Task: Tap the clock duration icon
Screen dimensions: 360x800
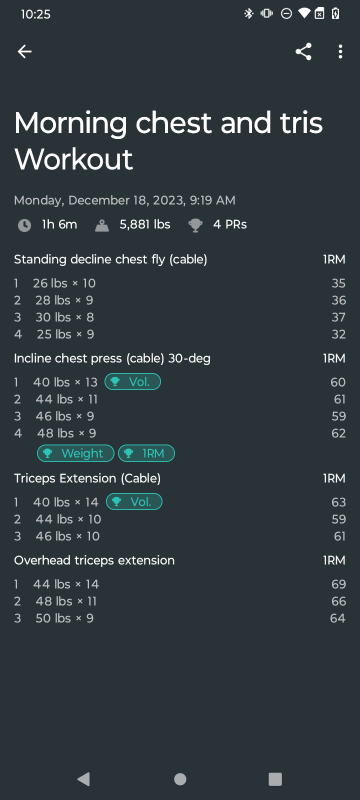Action: (x=24, y=225)
